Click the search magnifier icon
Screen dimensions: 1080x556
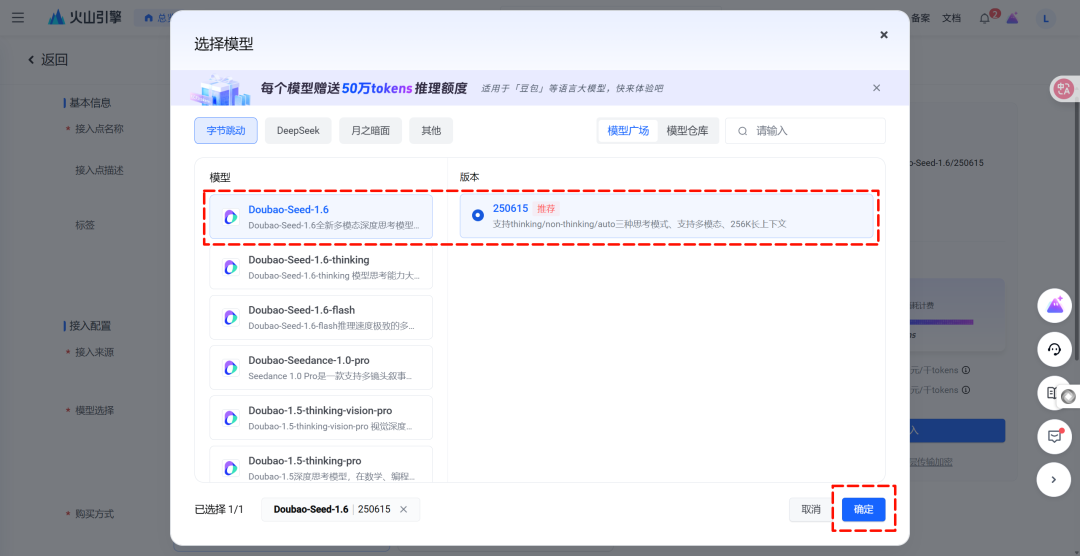pyautogui.click(x=742, y=131)
